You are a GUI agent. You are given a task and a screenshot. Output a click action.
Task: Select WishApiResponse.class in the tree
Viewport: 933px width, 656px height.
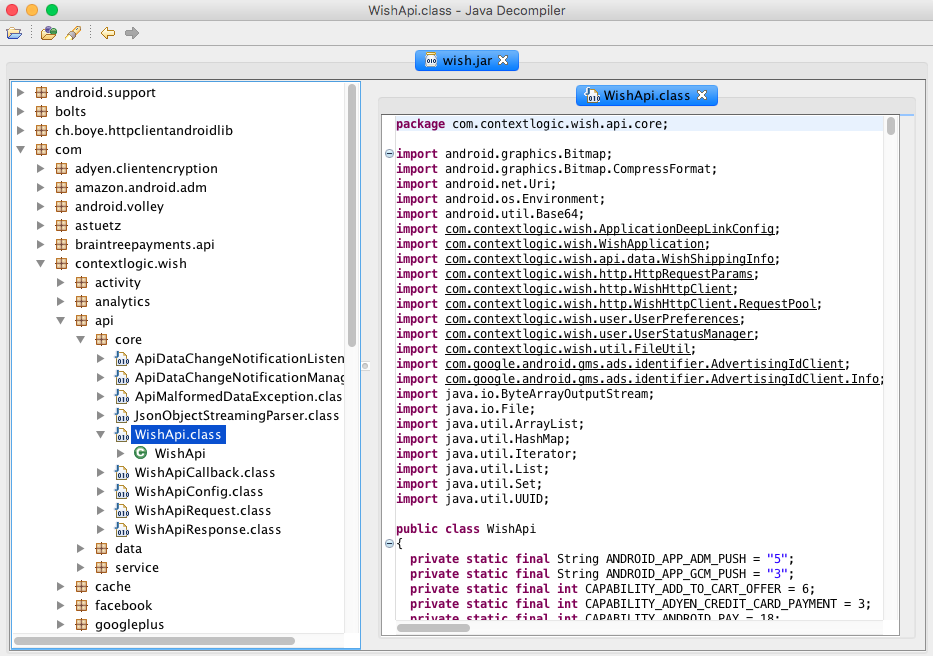(x=208, y=530)
